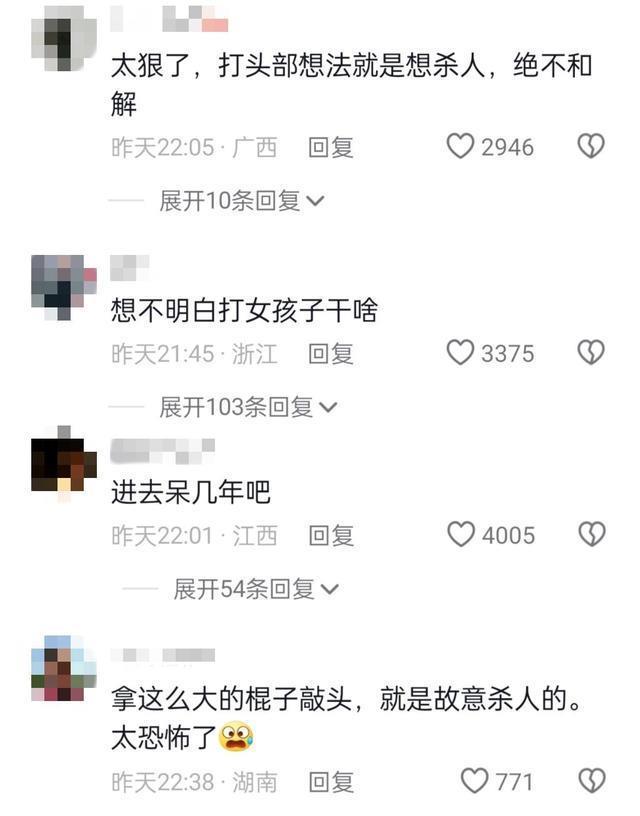Viewport: 640px width, 816px height.
Task: Tap broken heart on the Hunan comment
Action: [x=592, y=781]
